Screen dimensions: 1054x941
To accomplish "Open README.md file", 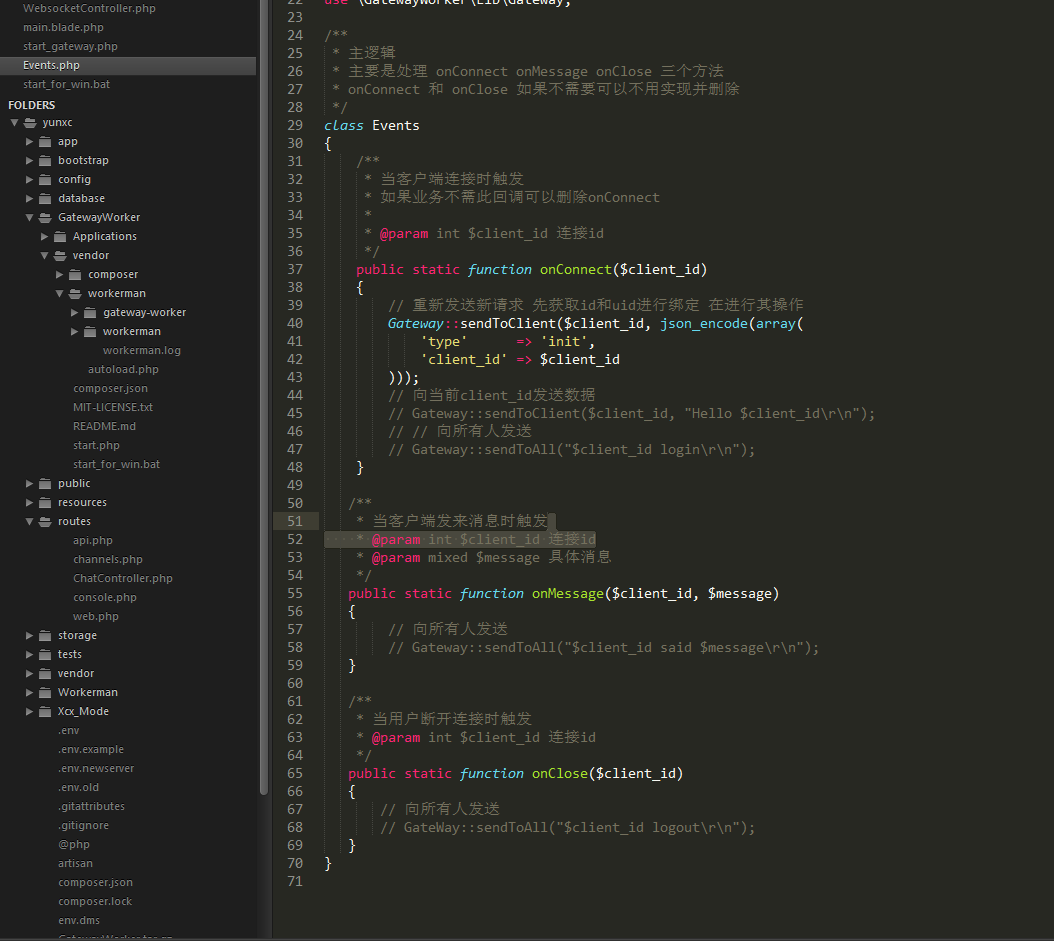I will (x=104, y=426).
